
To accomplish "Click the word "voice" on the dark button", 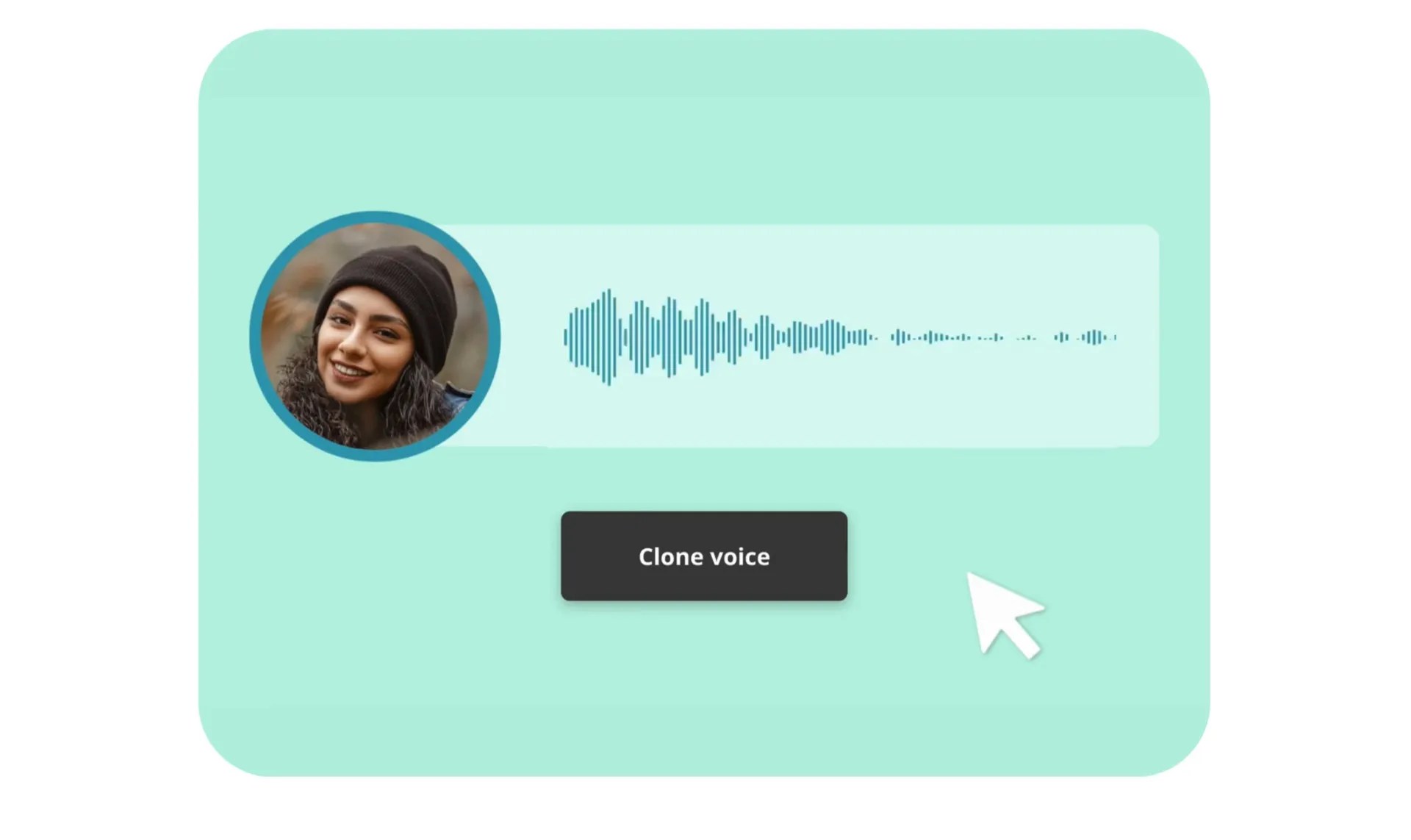I will (740, 556).
